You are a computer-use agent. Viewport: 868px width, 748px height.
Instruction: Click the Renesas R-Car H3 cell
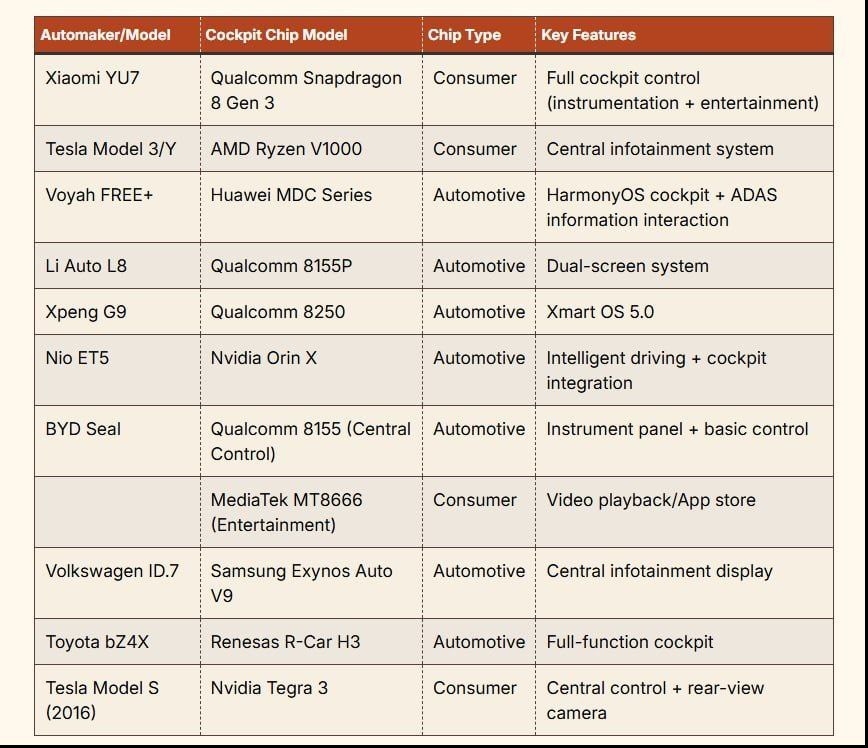point(311,642)
